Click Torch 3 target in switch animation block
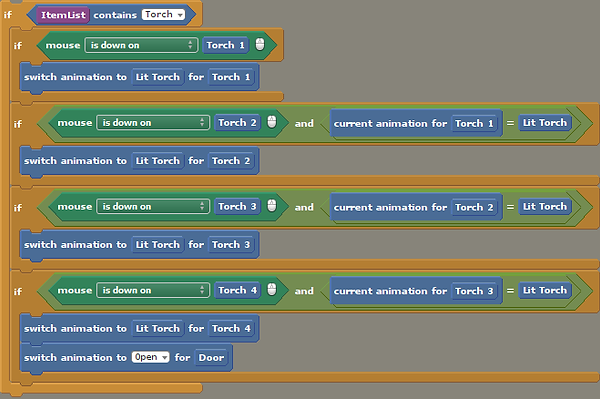This screenshot has height=399, width=600. (231, 244)
